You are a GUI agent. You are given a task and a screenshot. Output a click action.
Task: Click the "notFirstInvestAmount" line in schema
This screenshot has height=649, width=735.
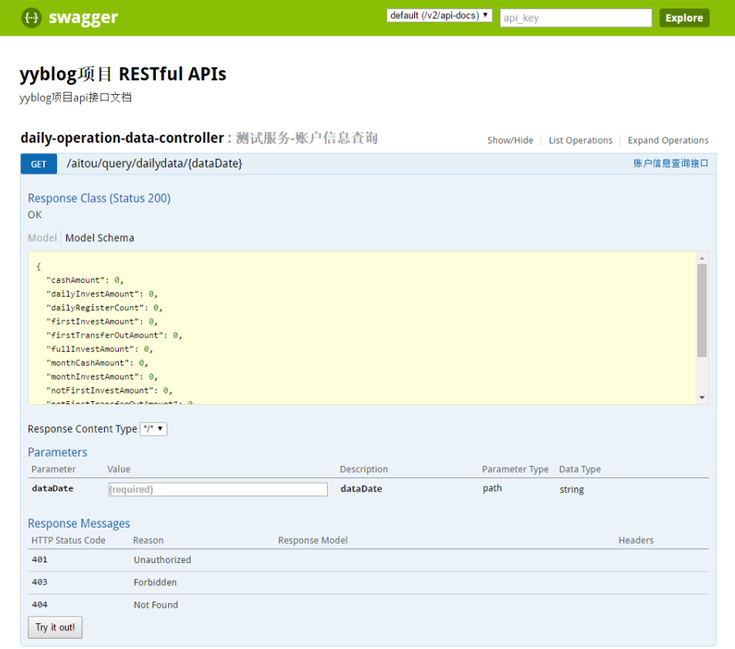point(109,390)
